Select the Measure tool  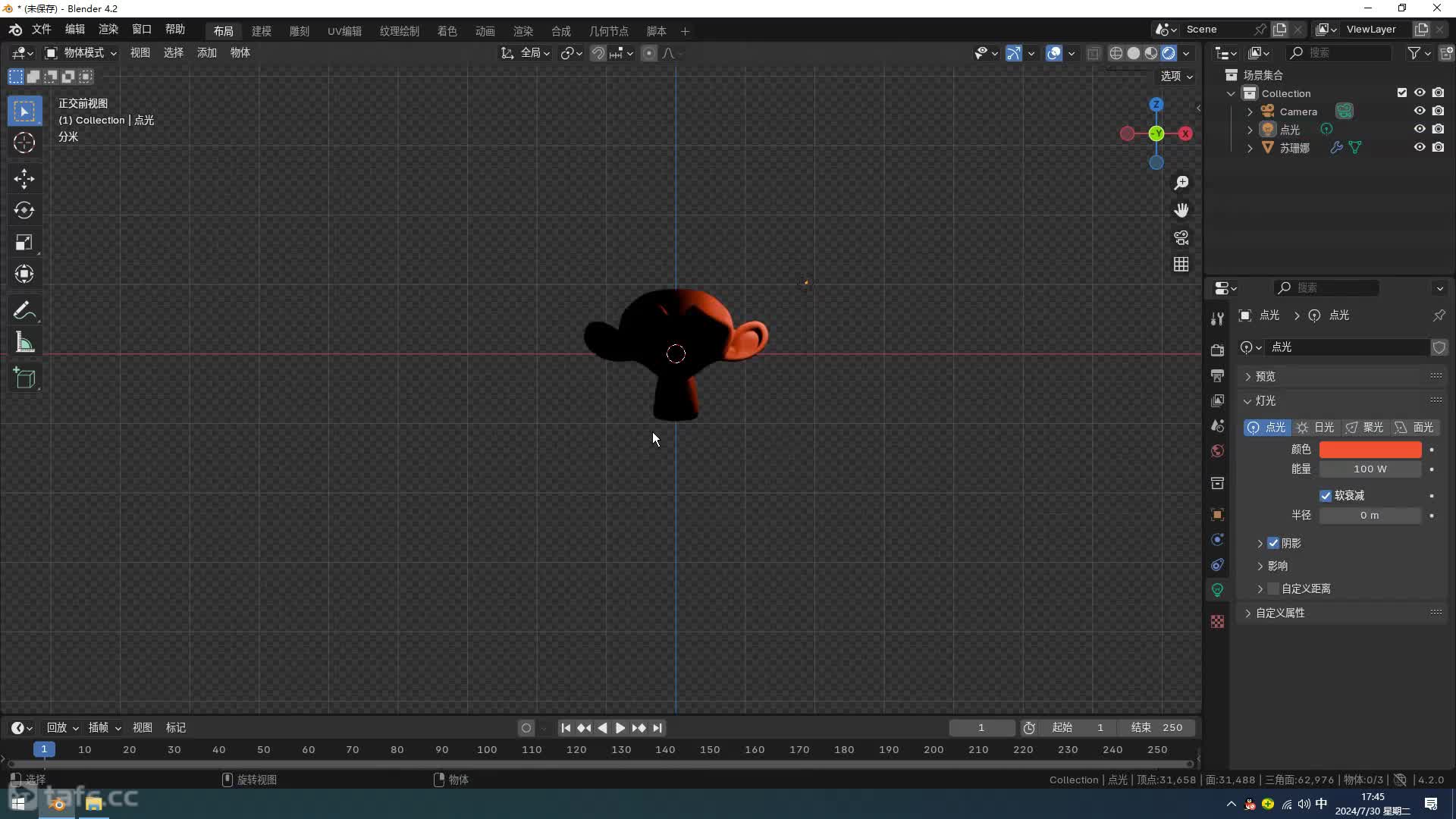coord(24,343)
